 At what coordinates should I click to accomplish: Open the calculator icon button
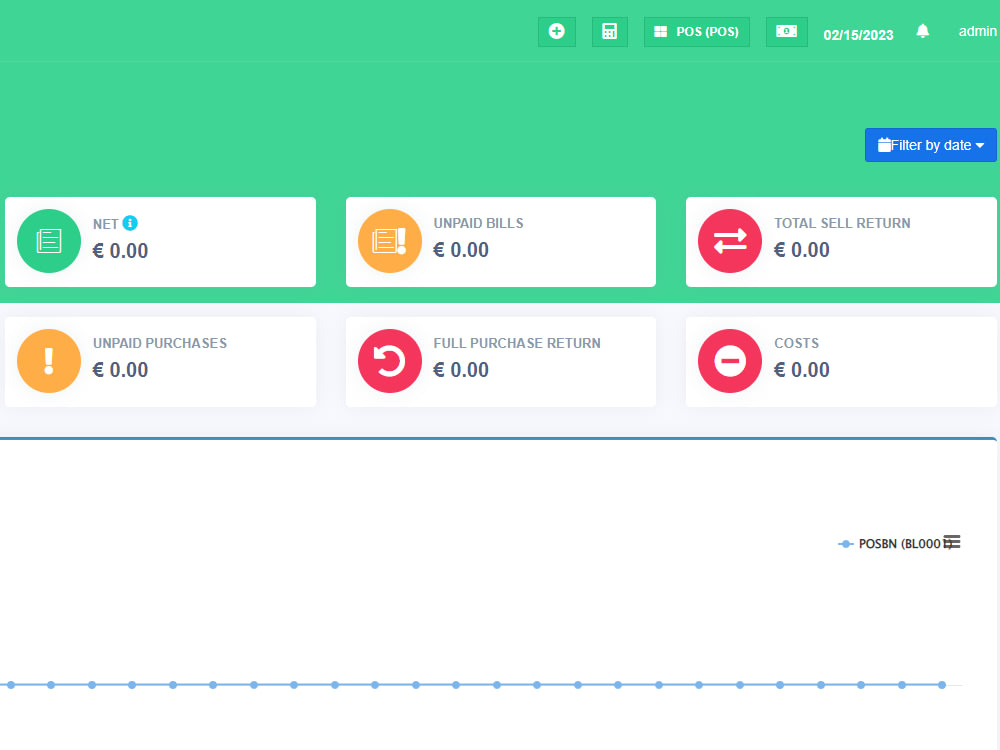coord(610,32)
